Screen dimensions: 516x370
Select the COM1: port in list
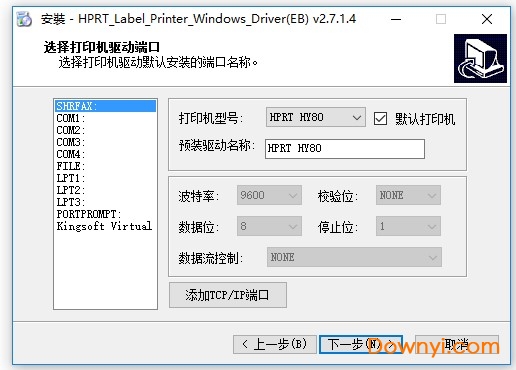pos(105,118)
